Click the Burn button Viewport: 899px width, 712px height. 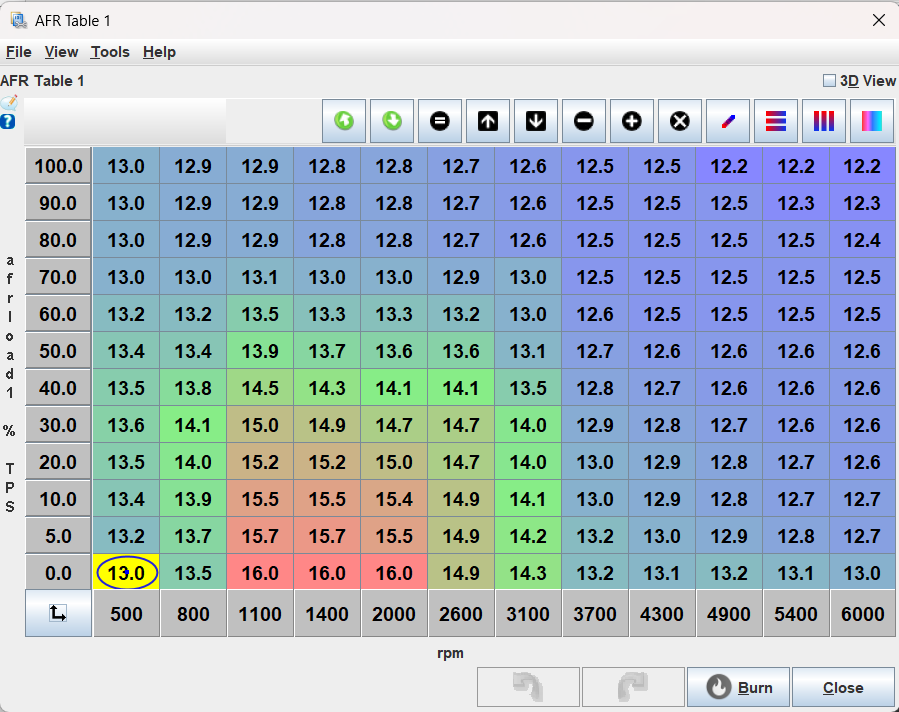[x=738, y=687]
